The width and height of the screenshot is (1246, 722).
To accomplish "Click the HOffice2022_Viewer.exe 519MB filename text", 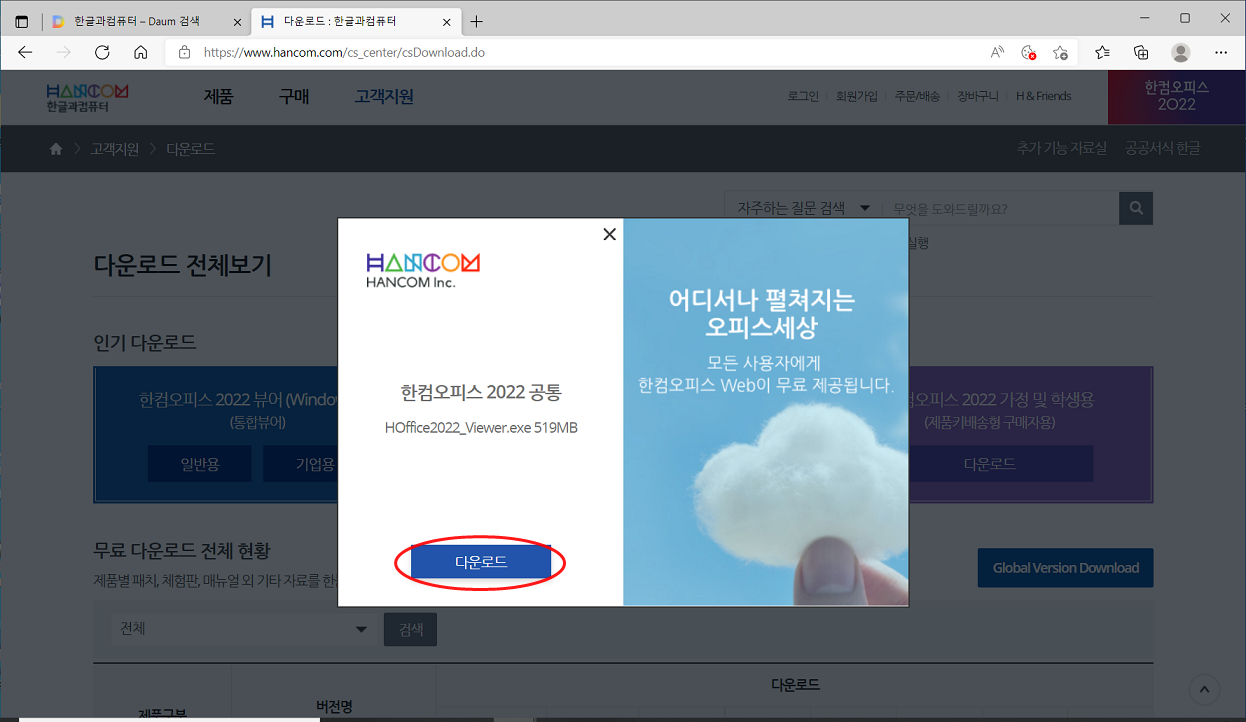I will tap(481, 427).
